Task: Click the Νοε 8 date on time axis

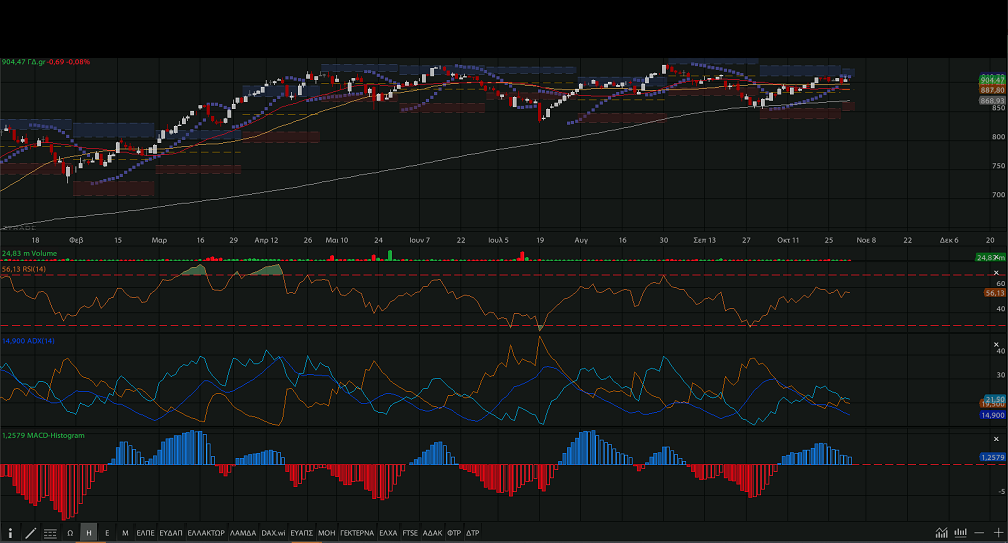Action: 866,240
